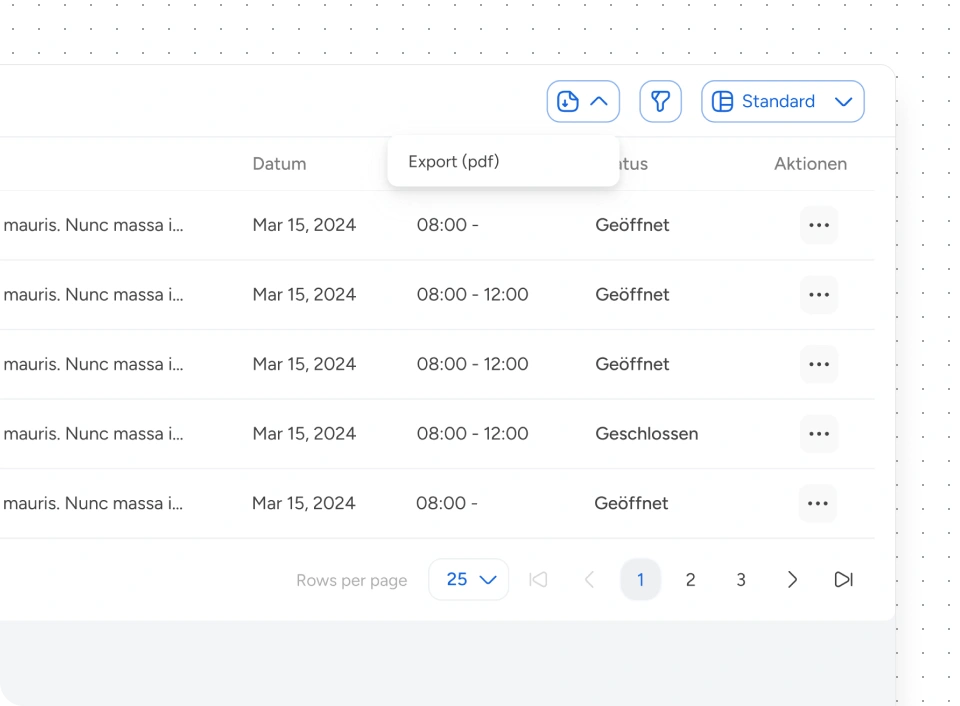Select current page 1 button
Viewport: 960px width, 706px height.
tap(640, 580)
